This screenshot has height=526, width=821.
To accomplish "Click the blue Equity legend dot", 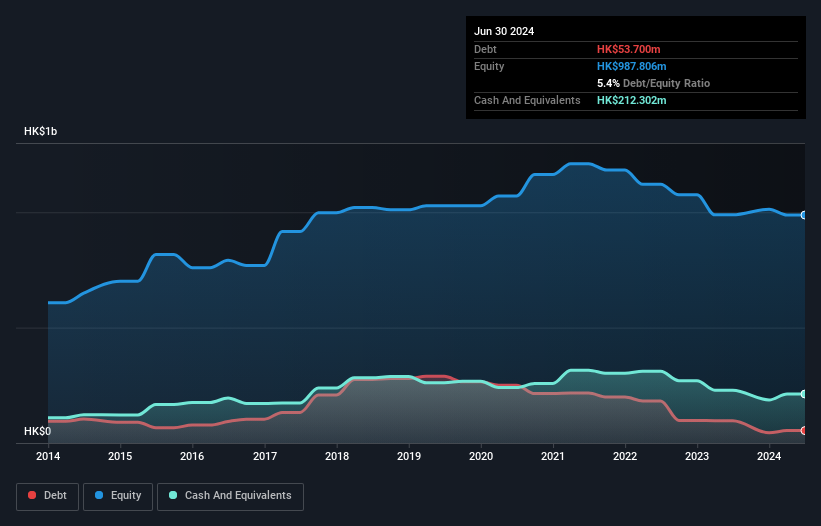I will 99,495.
